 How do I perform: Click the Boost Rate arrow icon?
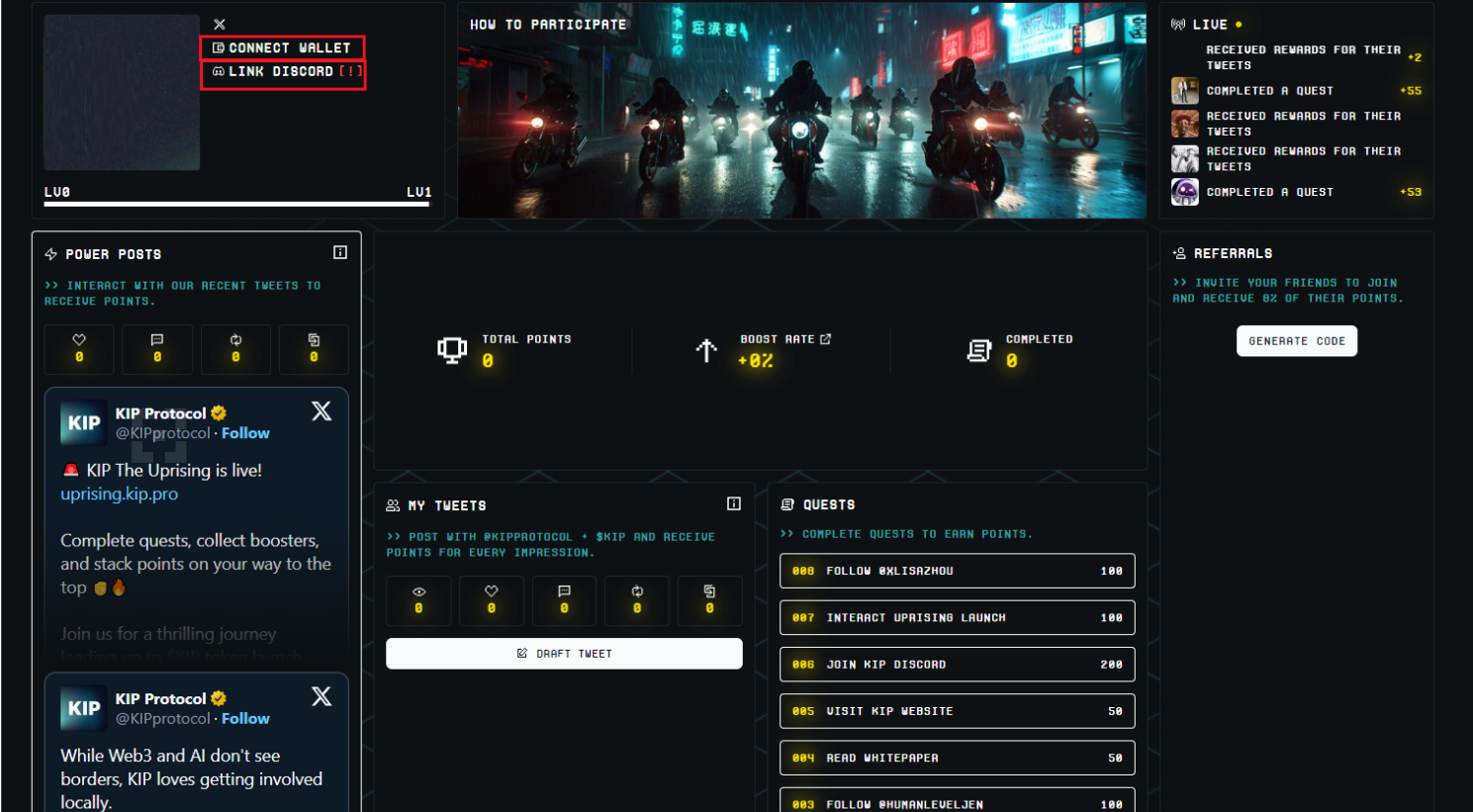706,350
